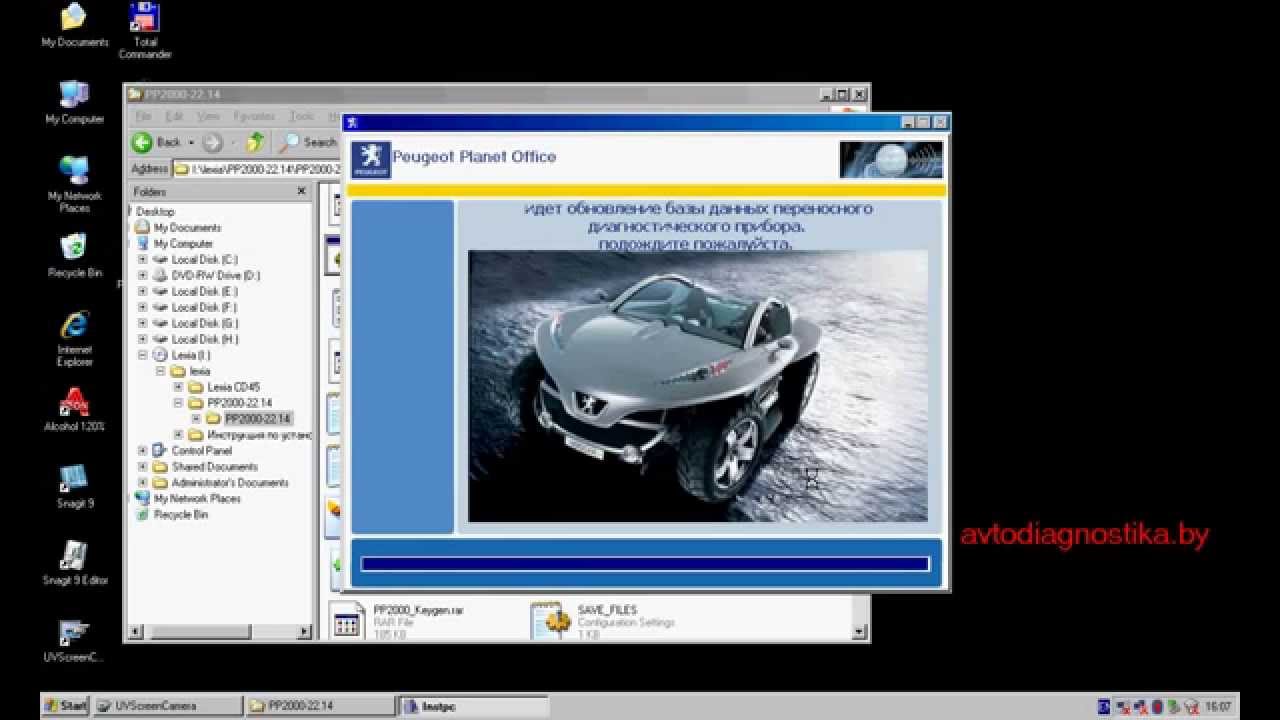This screenshot has width=1280, height=720.
Task: Click installation progress bar in Planet Office
Action: click(x=645, y=564)
